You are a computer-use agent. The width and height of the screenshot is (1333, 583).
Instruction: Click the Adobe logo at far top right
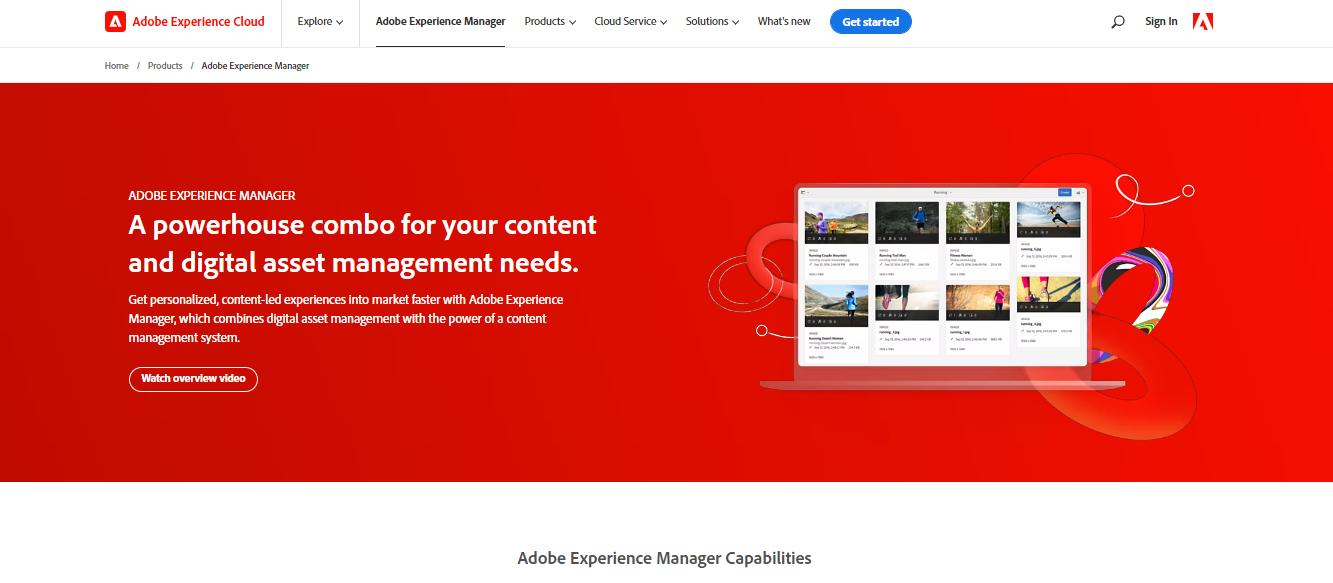click(1202, 20)
